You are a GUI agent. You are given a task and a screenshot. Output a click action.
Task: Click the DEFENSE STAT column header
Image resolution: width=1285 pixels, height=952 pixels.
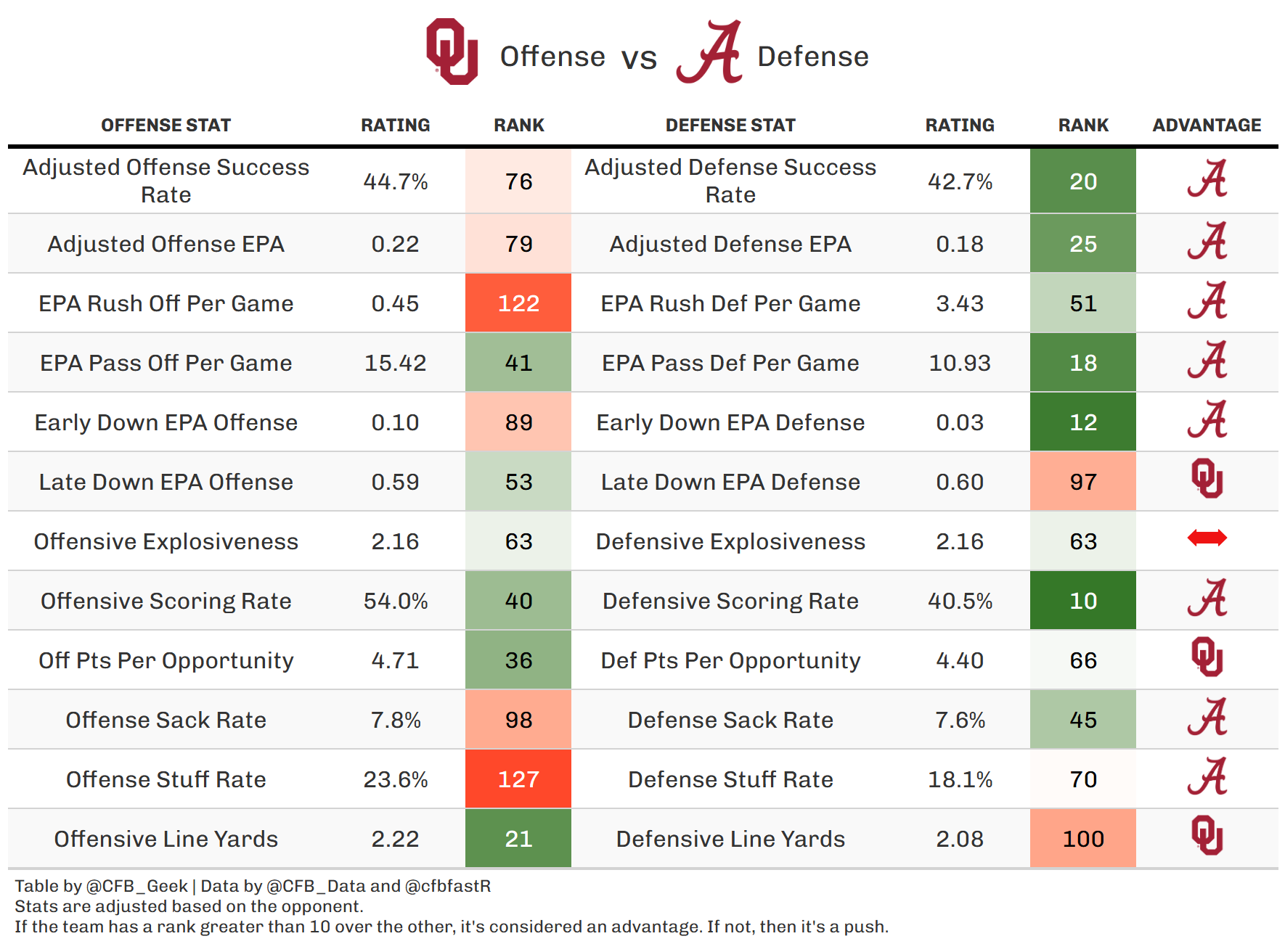[x=730, y=126]
